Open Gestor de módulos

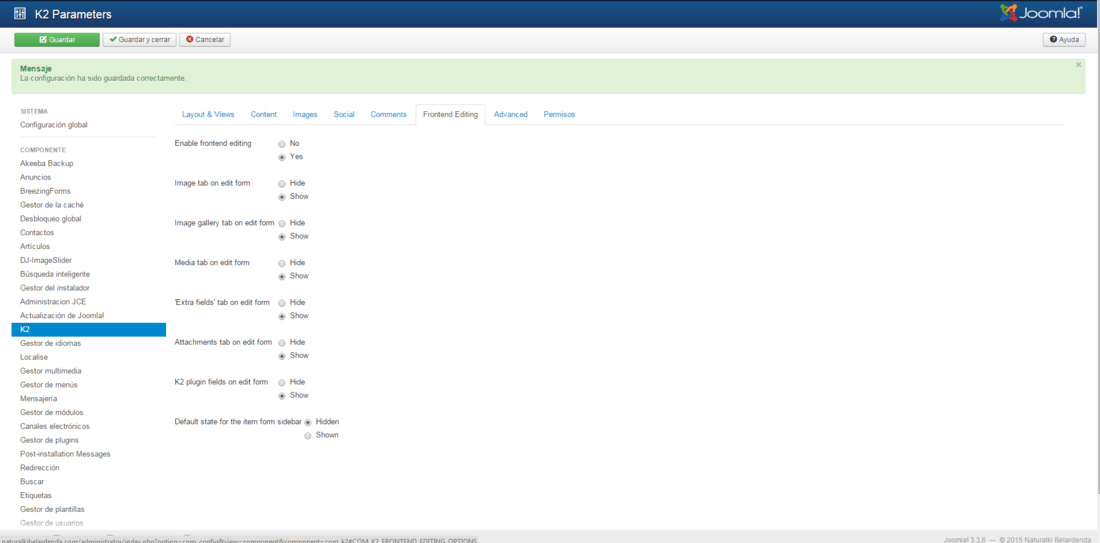click(51, 413)
